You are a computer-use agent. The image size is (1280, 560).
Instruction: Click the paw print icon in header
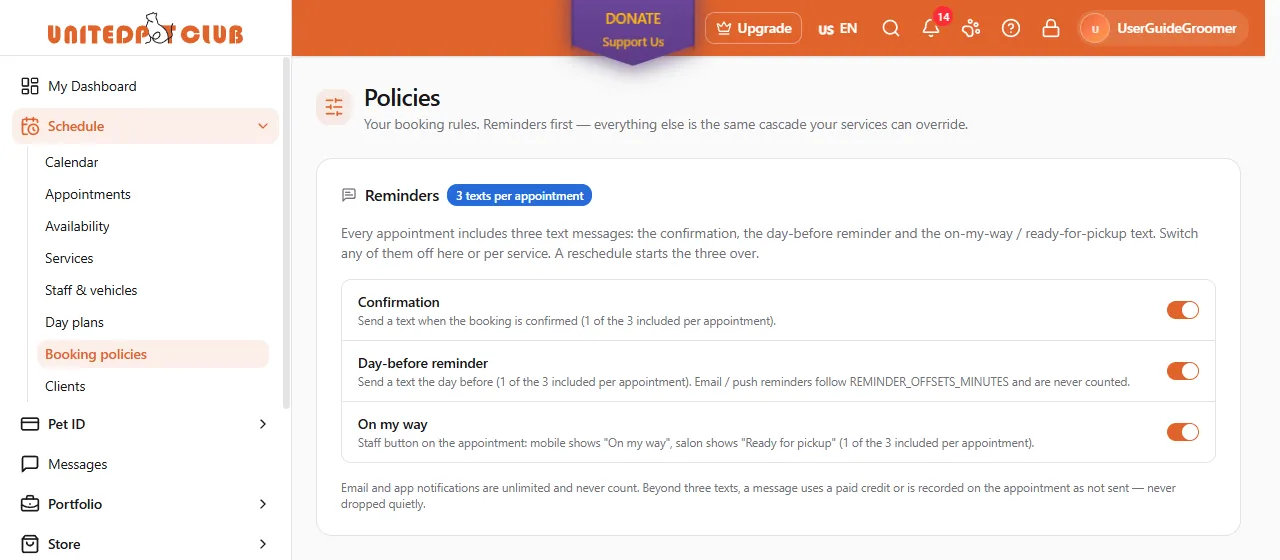point(971,28)
